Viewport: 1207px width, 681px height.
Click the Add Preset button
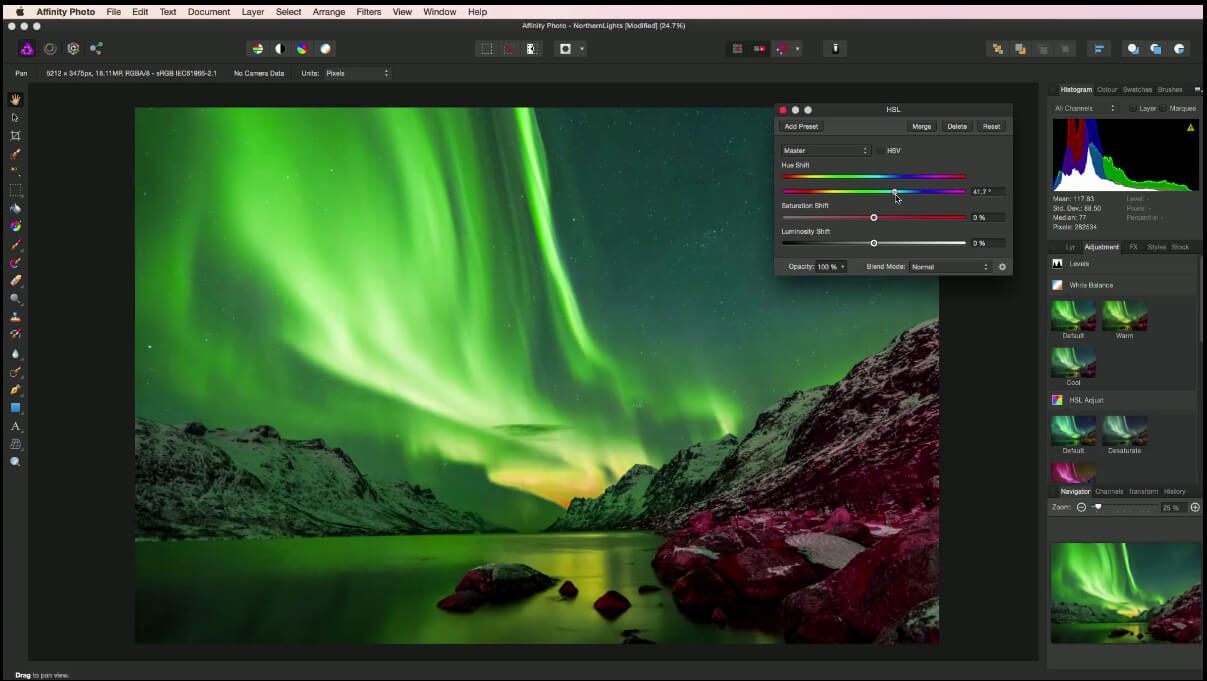coord(801,127)
